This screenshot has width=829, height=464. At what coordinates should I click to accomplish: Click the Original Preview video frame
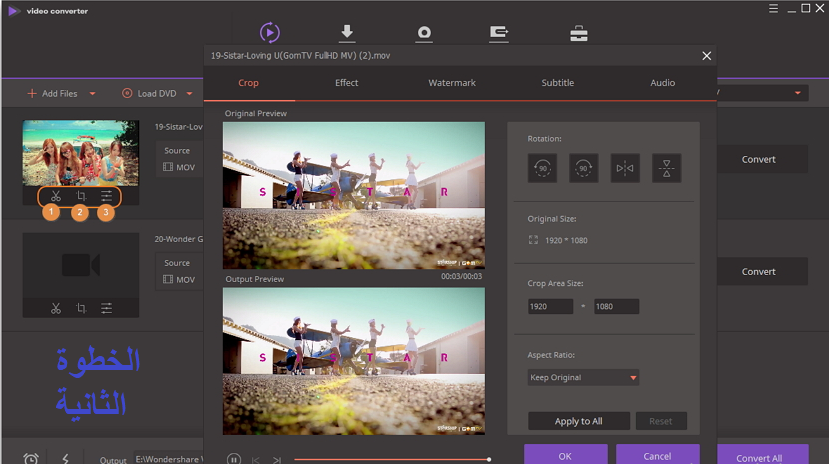coord(354,196)
